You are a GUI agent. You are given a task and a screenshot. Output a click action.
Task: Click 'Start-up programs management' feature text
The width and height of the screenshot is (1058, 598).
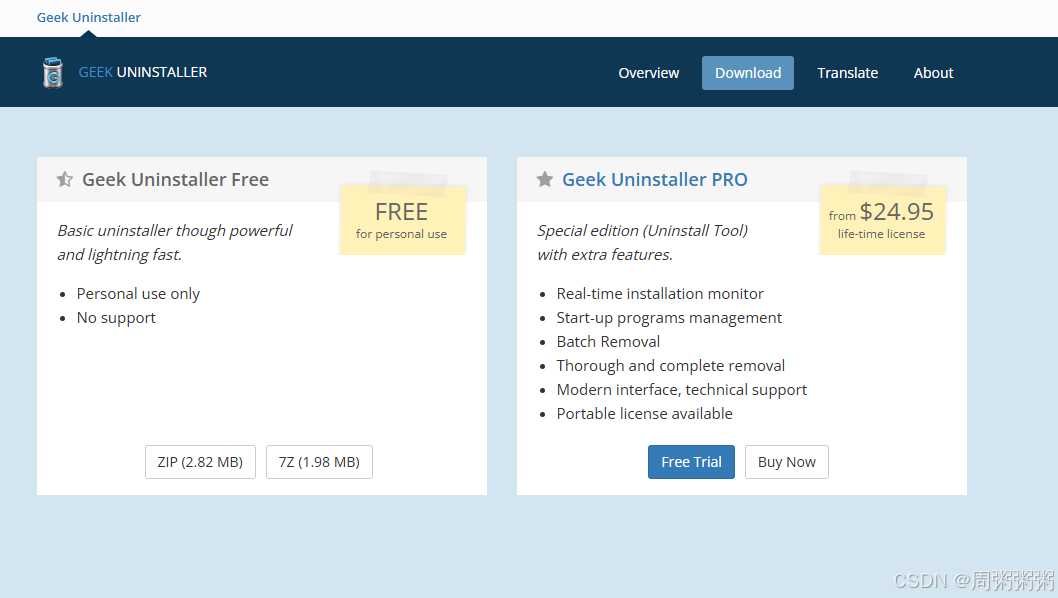tap(669, 318)
